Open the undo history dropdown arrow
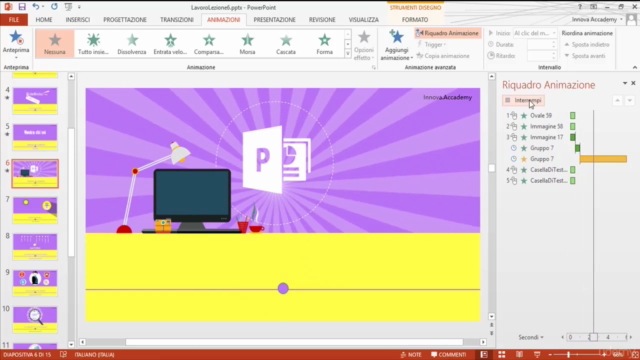Image resolution: width=640 pixels, height=360 pixels. click(43, 7)
